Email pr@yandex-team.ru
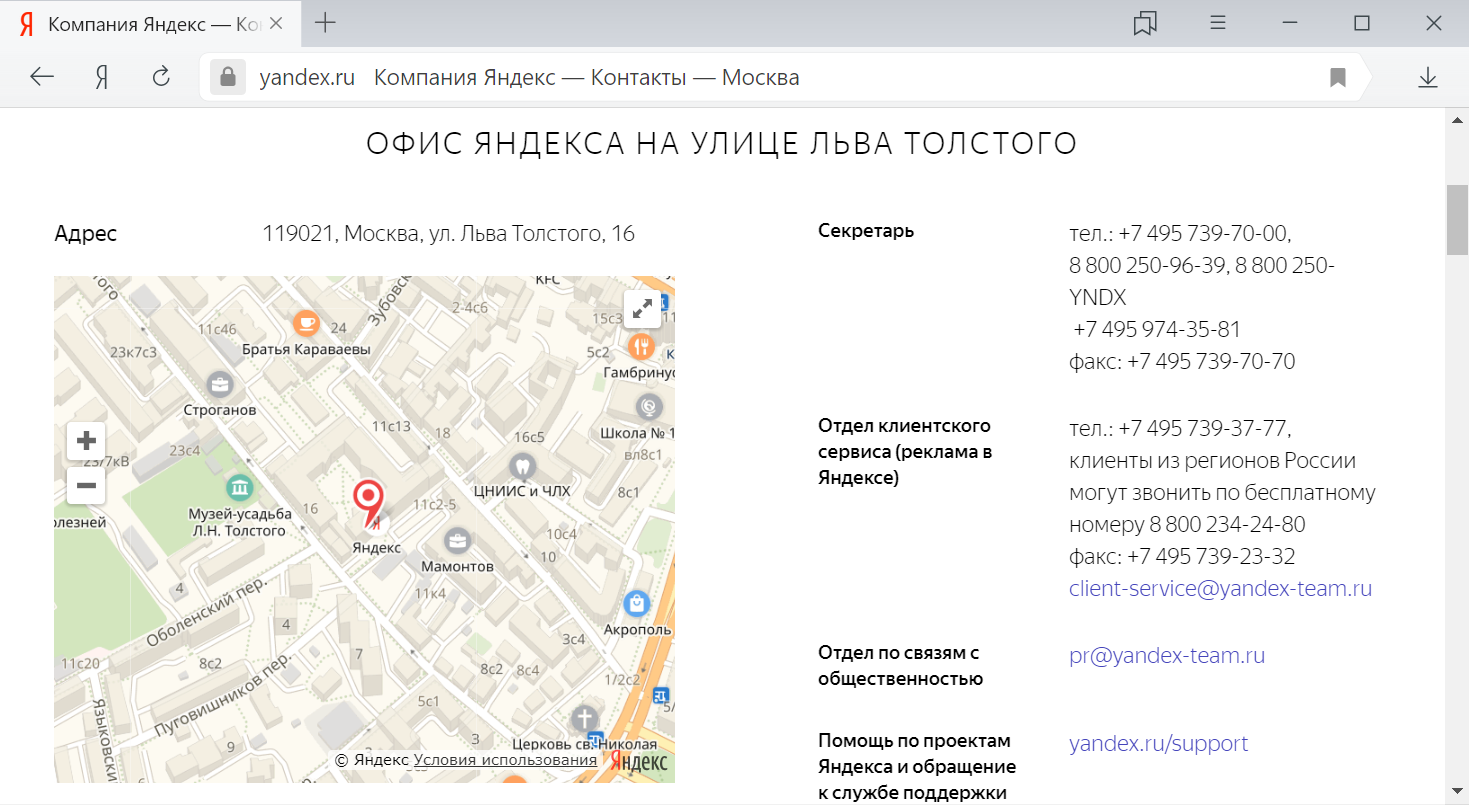The width and height of the screenshot is (1469, 805). [x=1167, y=656]
